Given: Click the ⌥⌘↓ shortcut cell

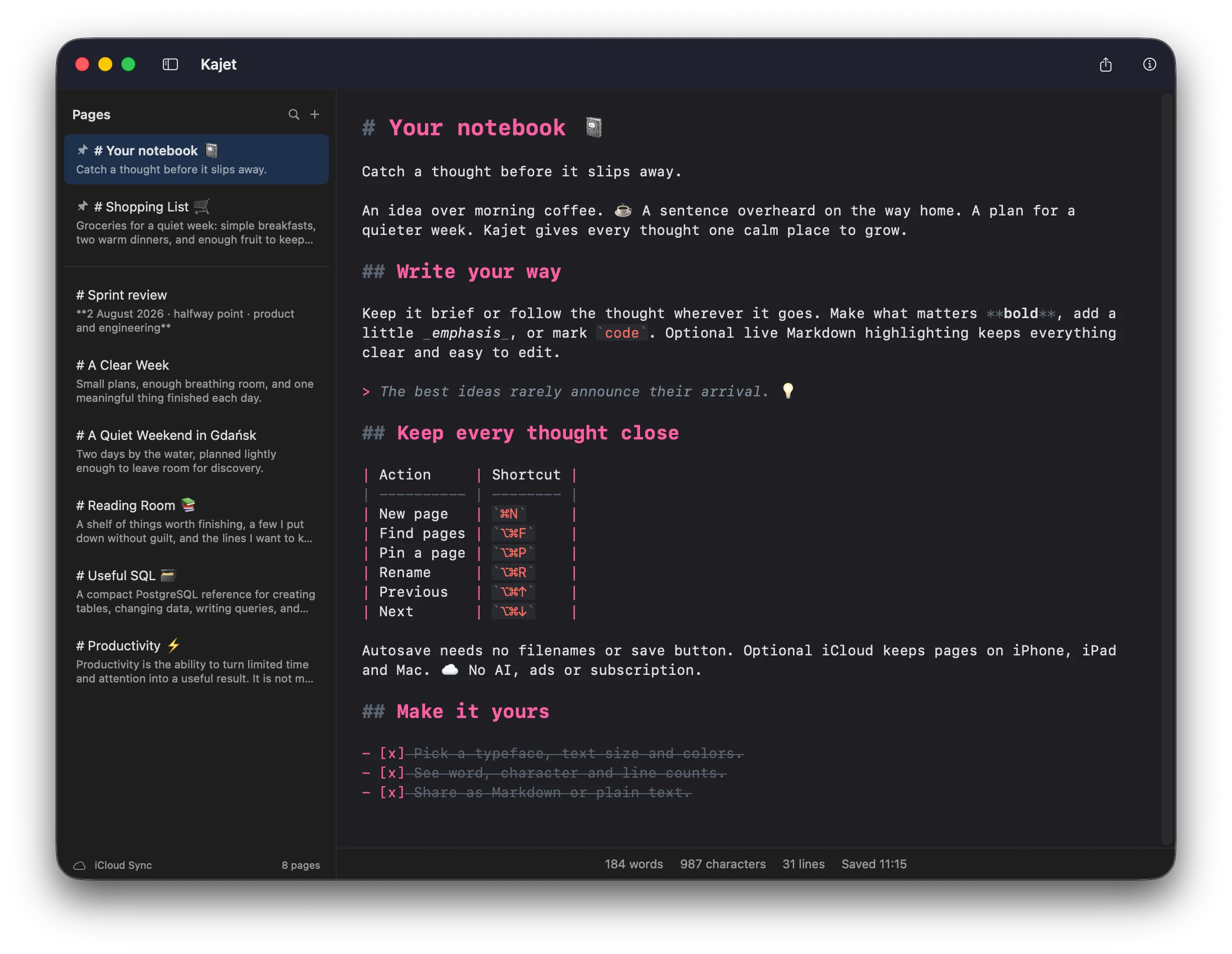Looking at the screenshot, I should point(513,611).
